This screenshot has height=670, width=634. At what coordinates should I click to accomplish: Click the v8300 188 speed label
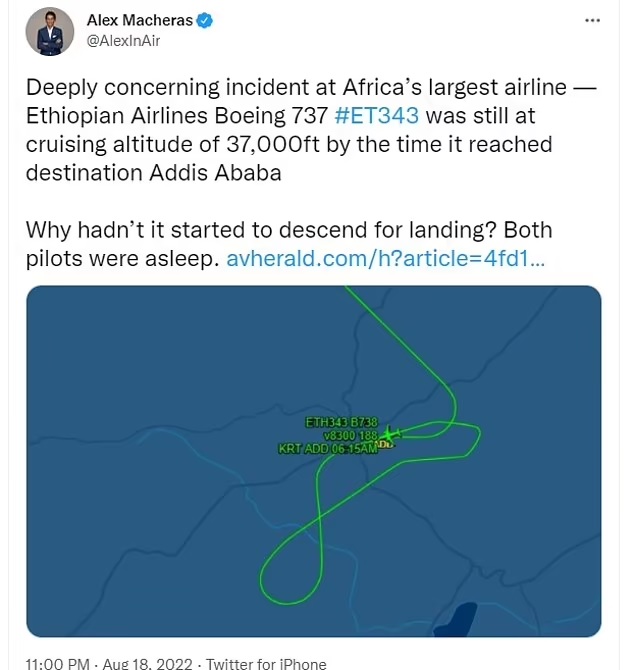click(351, 436)
